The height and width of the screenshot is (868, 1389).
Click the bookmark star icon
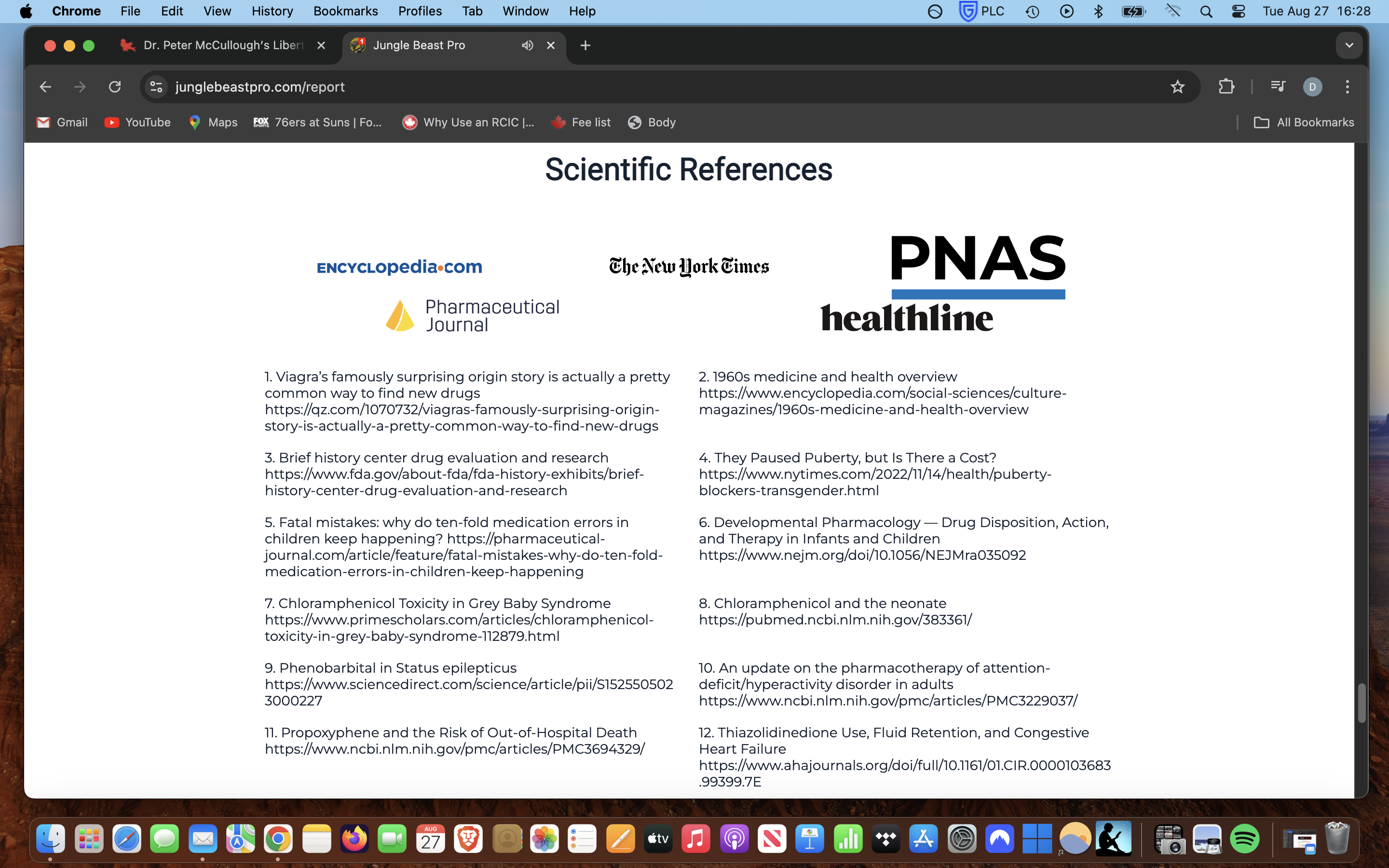1177,87
